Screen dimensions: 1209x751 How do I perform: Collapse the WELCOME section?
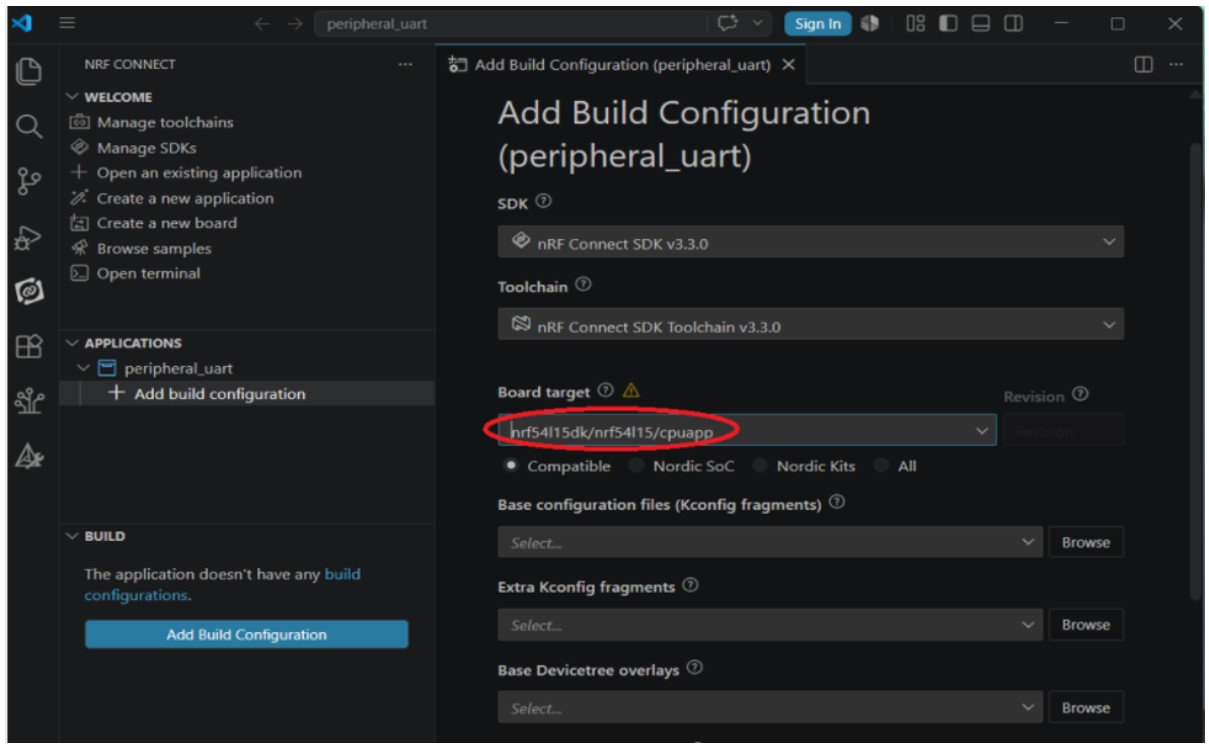[x=71, y=97]
